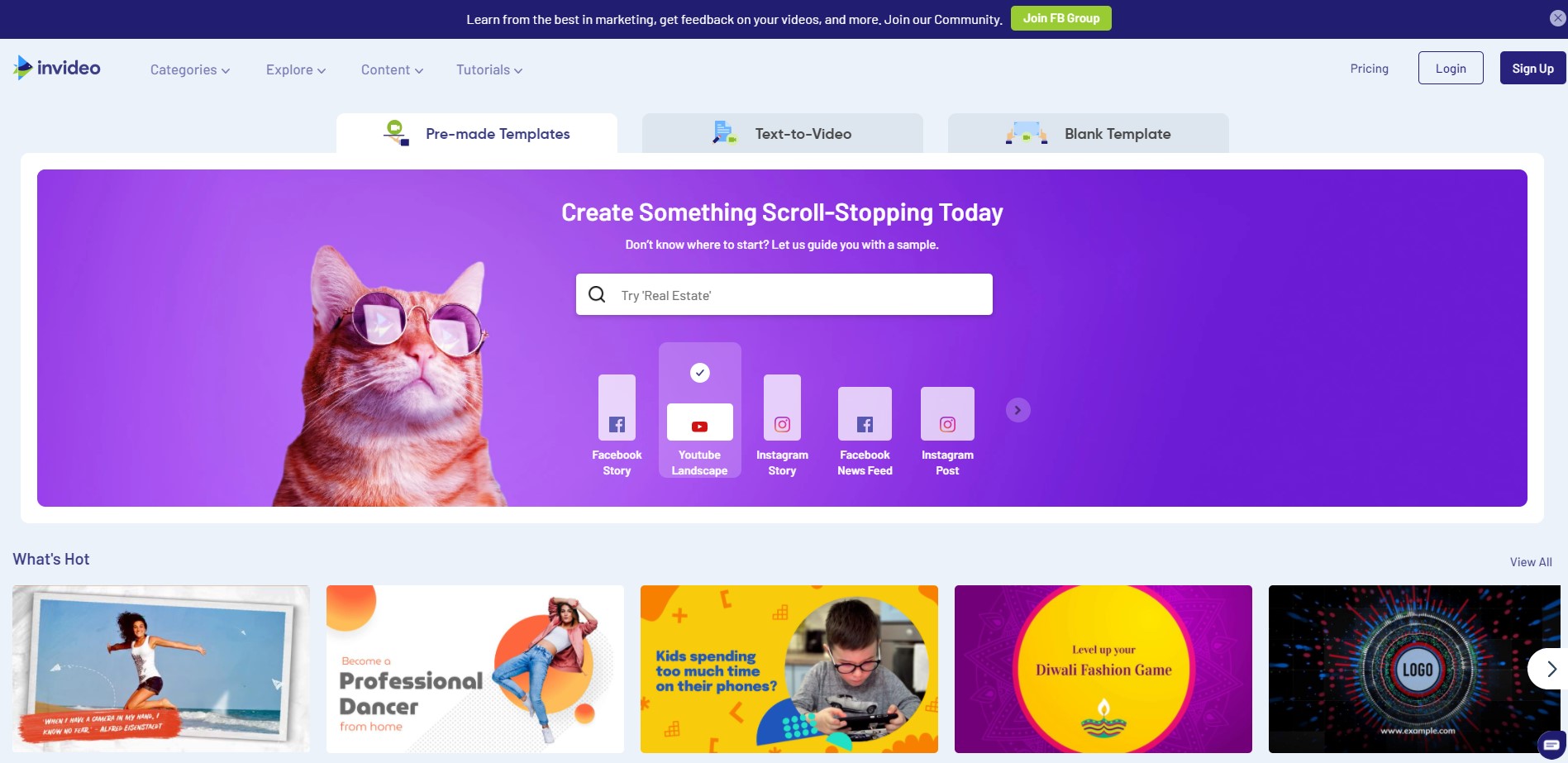Viewport: 1568px width, 763px height.
Task: Open the Sign Up button
Action: point(1532,68)
